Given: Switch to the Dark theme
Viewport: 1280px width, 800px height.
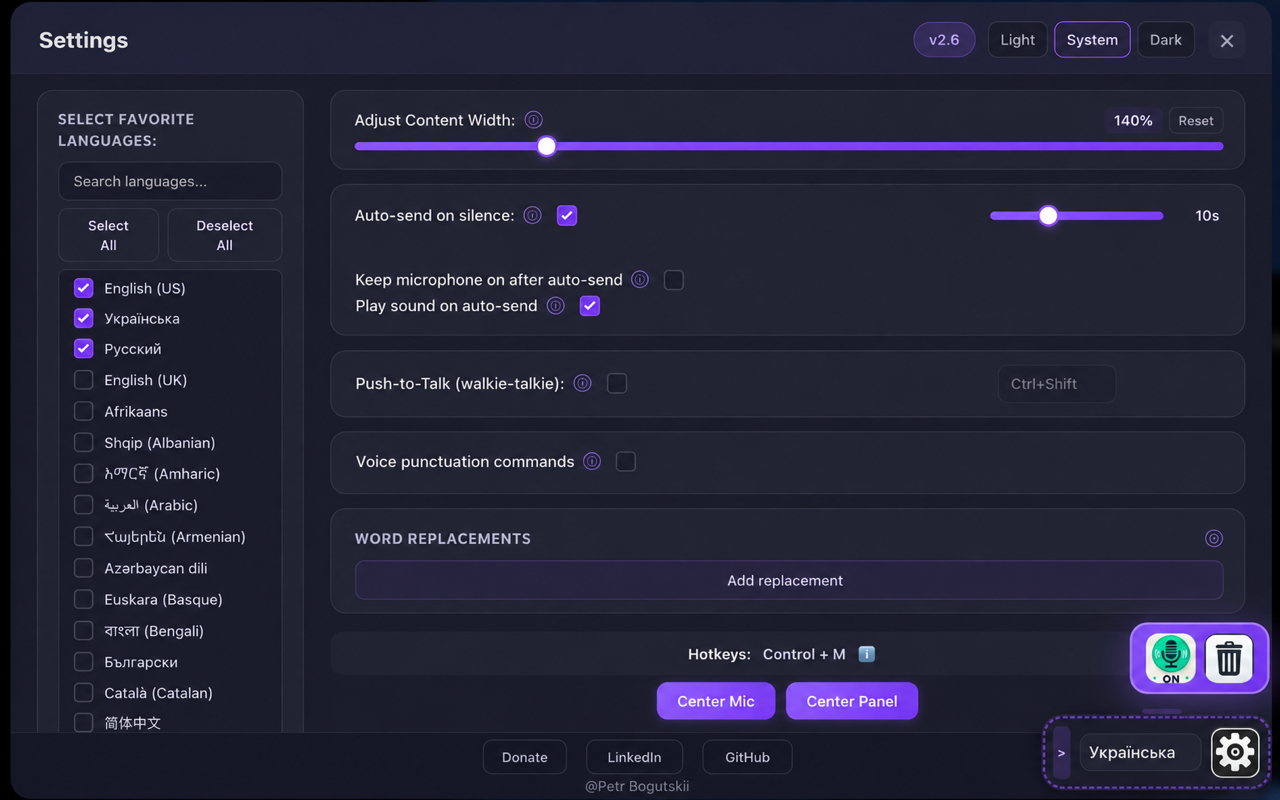Looking at the screenshot, I should pyautogui.click(x=1166, y=40).
